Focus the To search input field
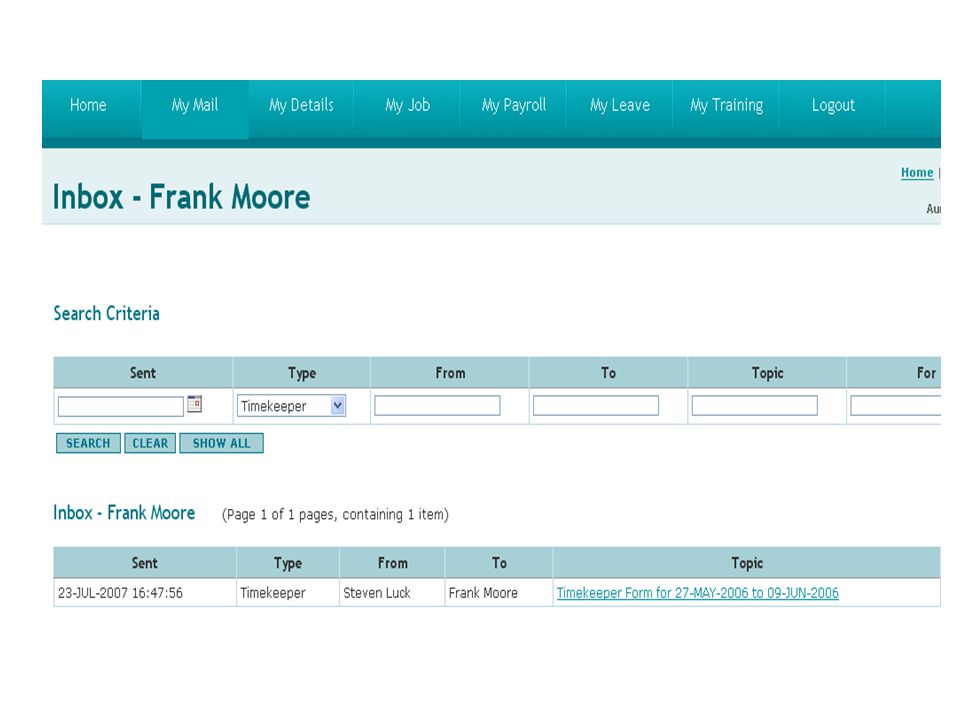 596,405
